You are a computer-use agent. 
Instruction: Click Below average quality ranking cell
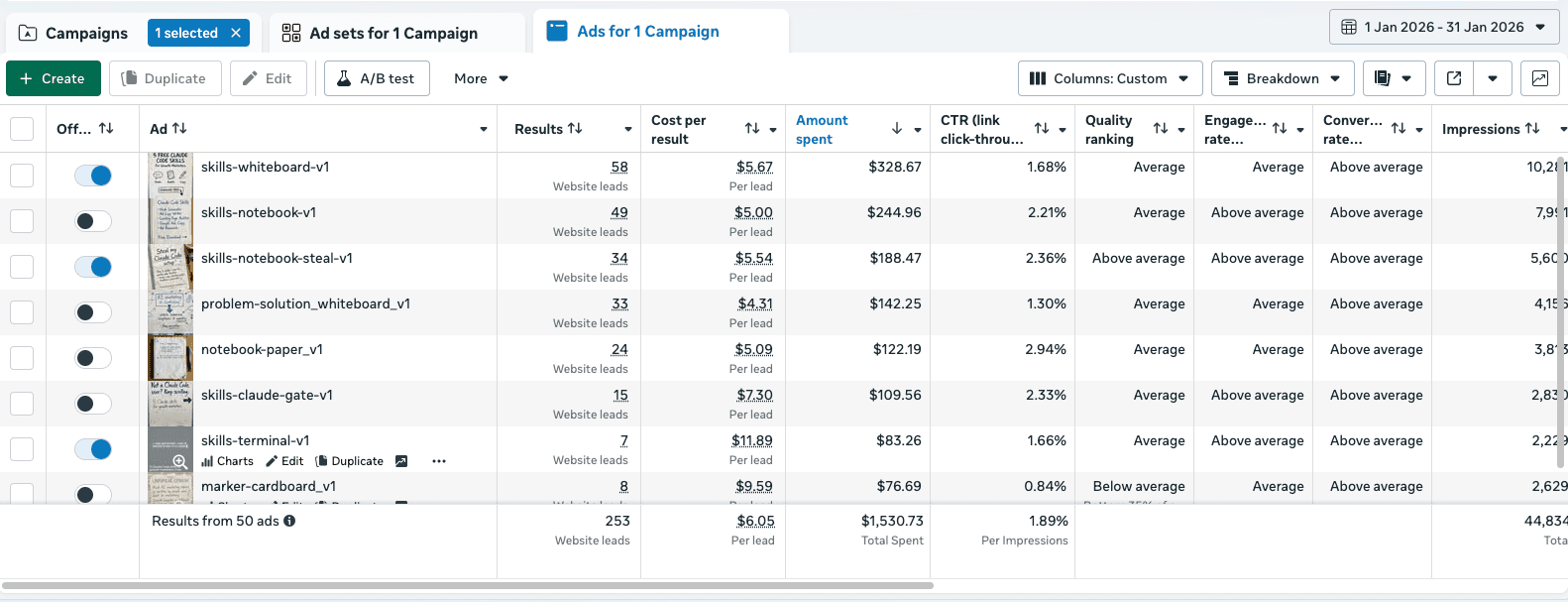tap(1139, 486)
